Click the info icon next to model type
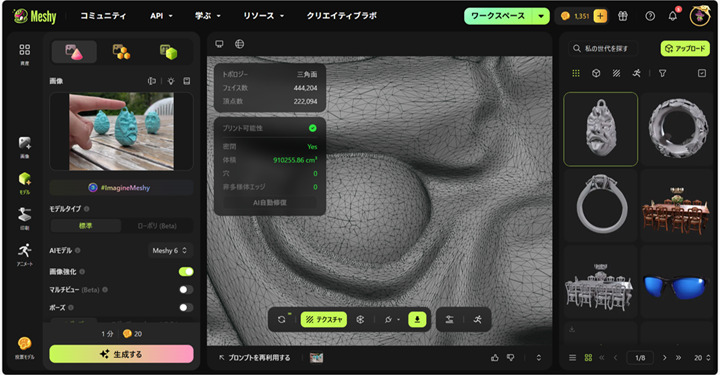720x375 pixels. click(87, 209)
